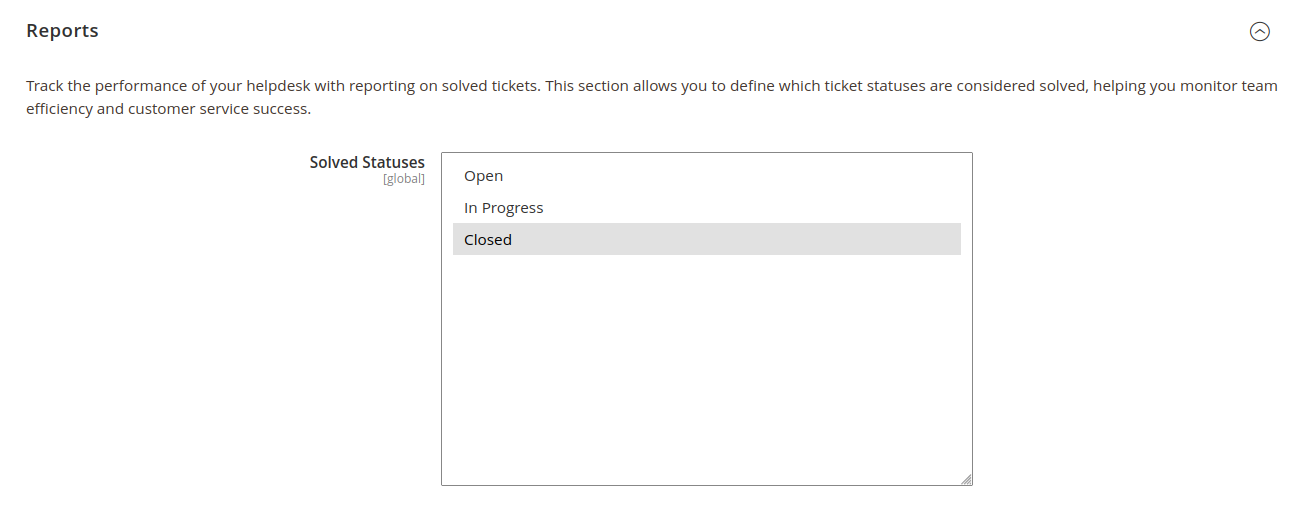Click the word Reports at top left
This screenshot has width=1301, height=512.
(x=62, y=31)
